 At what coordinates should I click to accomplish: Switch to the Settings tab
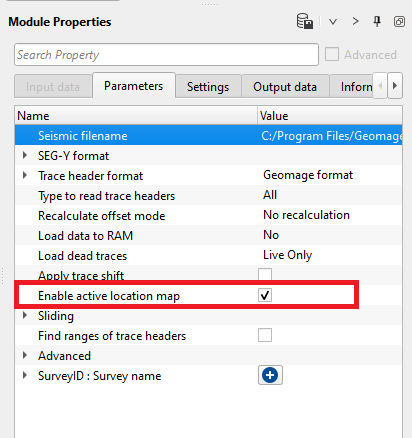tap(208, 87)
